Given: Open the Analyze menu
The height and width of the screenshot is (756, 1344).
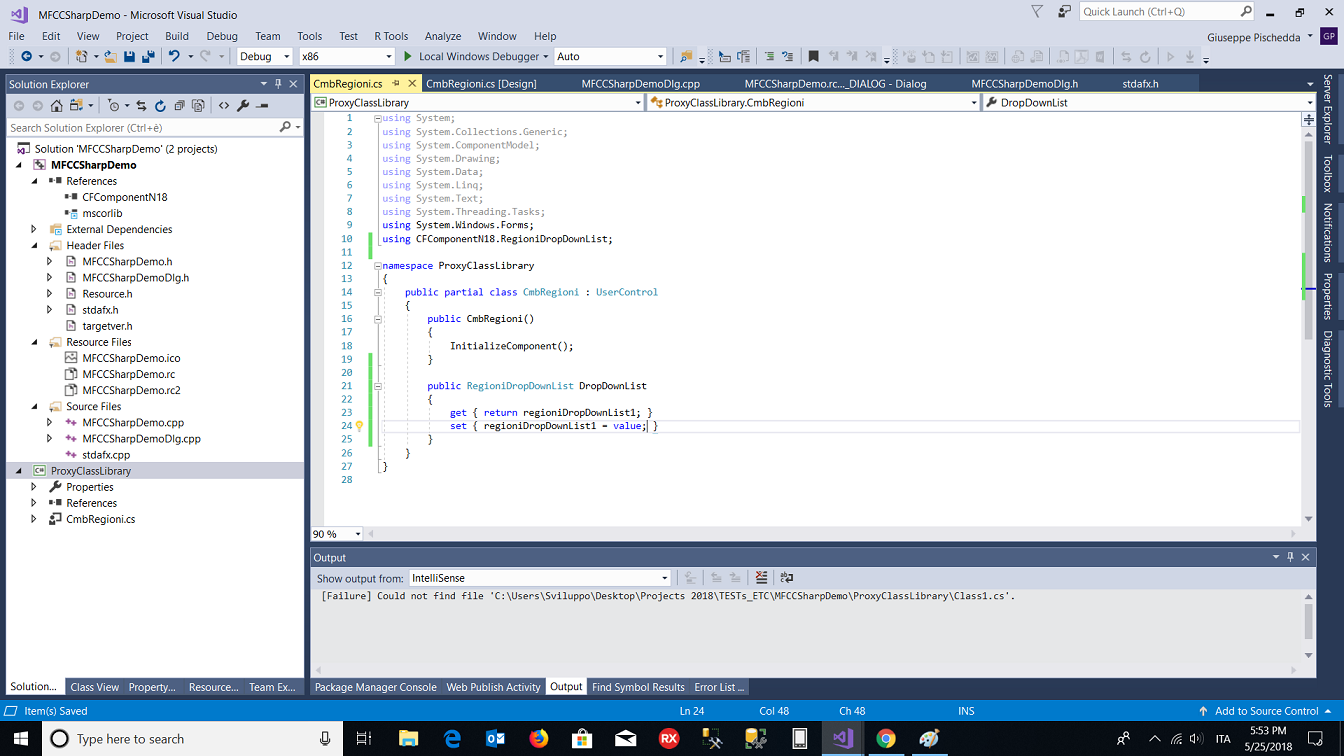Looking at the screenshot, I should [443, 36].
